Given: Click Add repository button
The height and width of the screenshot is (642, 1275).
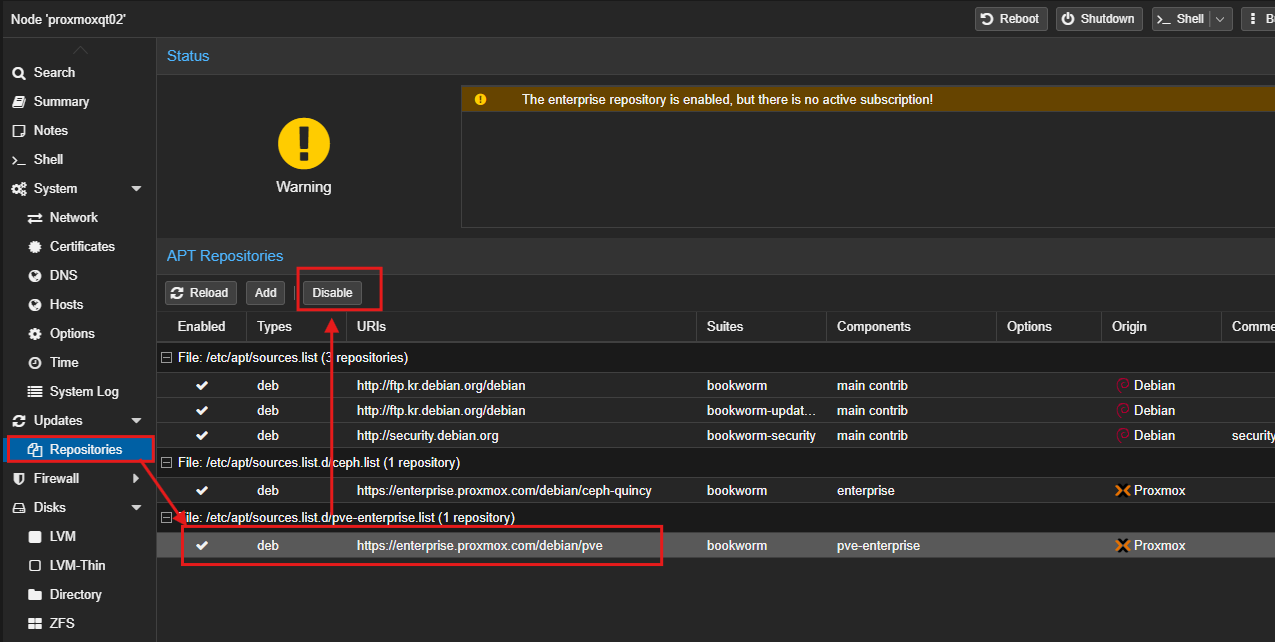Looking at the screenshot, I should click(x=265, y=292).
